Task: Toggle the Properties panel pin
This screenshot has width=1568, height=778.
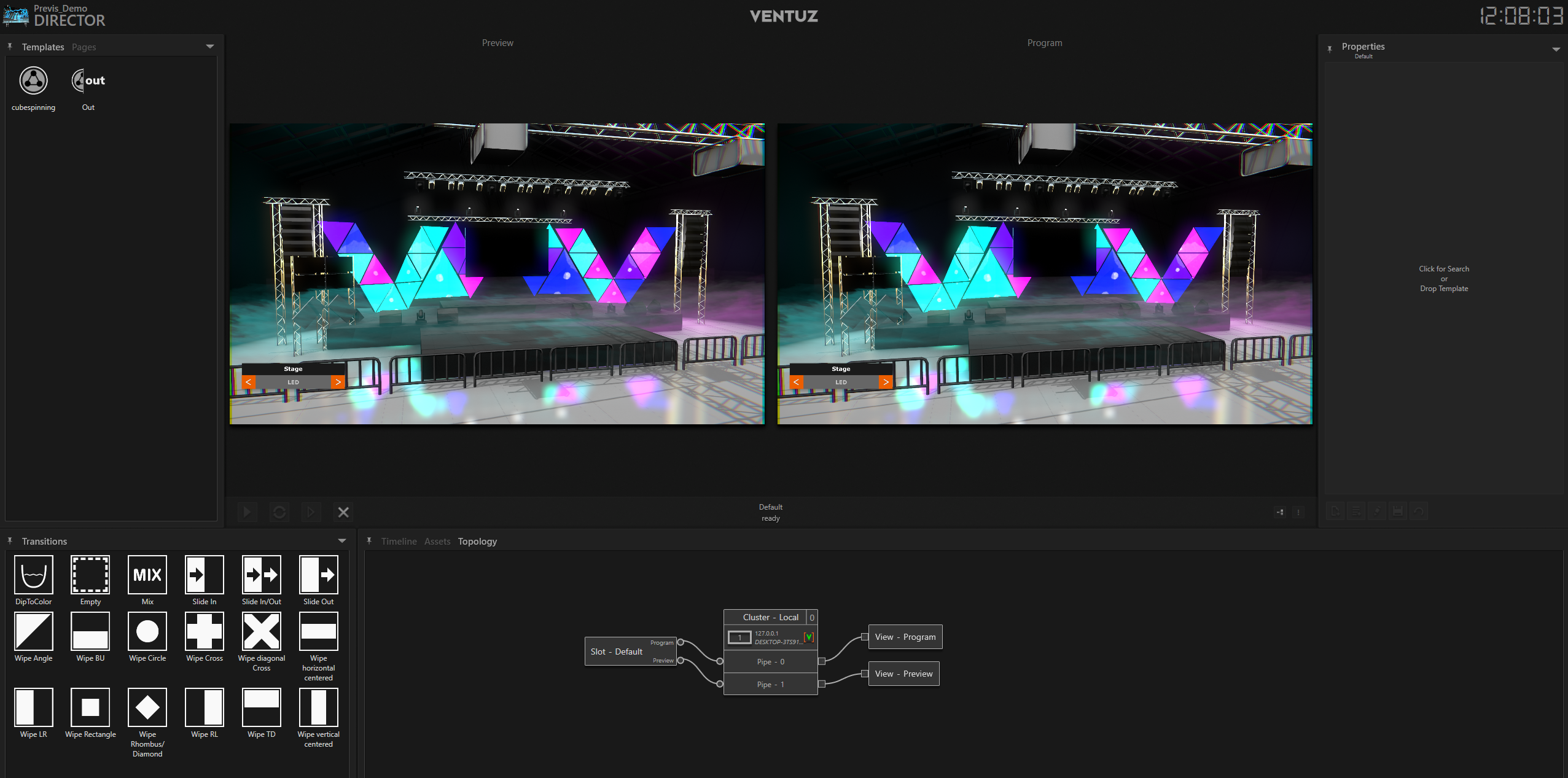Action: pyautogui.click(x=1330, y=49)
